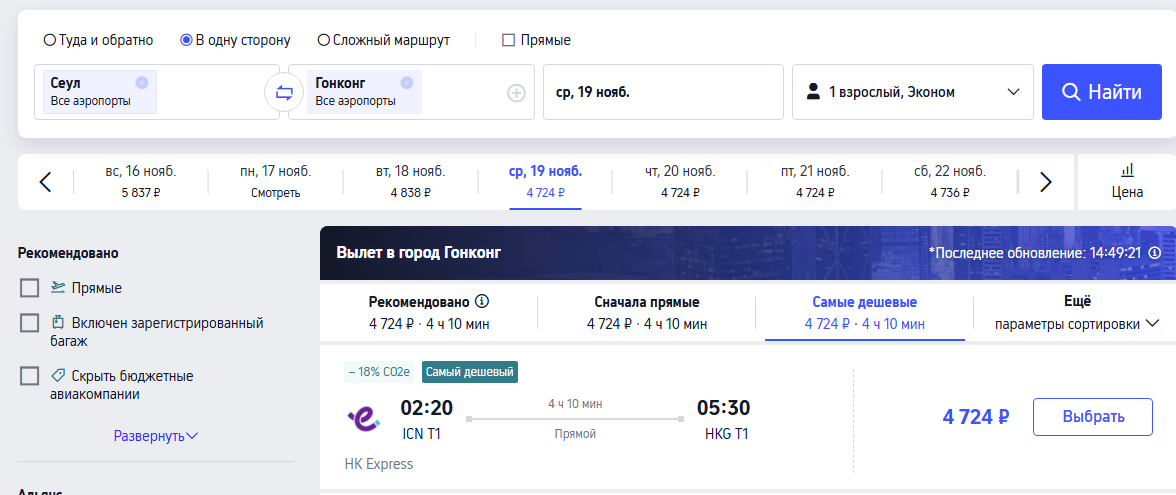
Task: Tick the Прямые checkbox in the search bar
Action: pyautogui.click(x=536, y=40)
